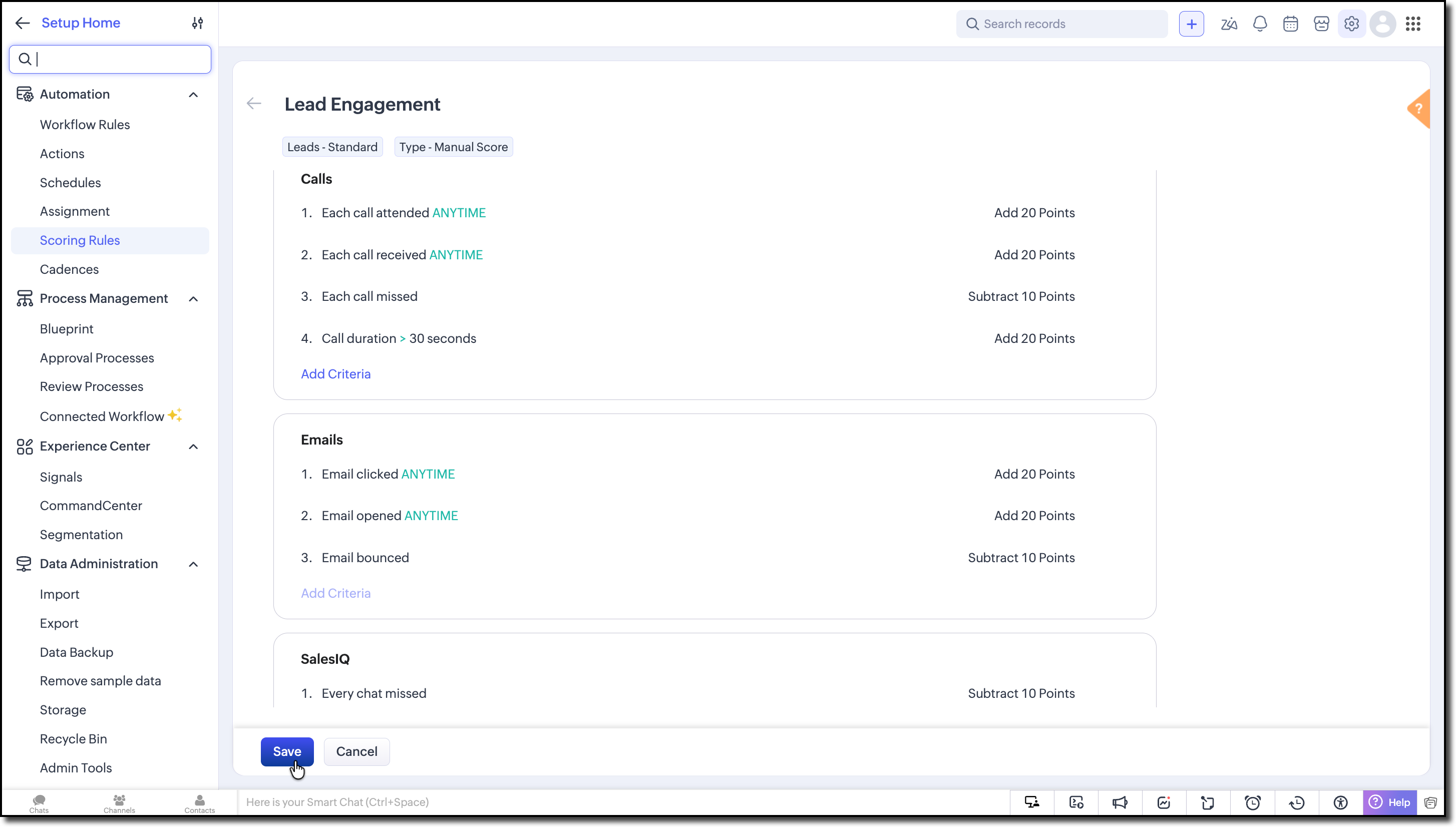Open the Help button in footer

click(x=1389, y=802)
